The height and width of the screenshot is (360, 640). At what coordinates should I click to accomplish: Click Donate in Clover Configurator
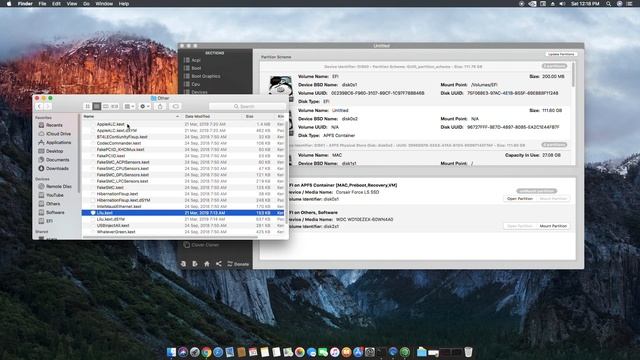(x=238, y=264)
